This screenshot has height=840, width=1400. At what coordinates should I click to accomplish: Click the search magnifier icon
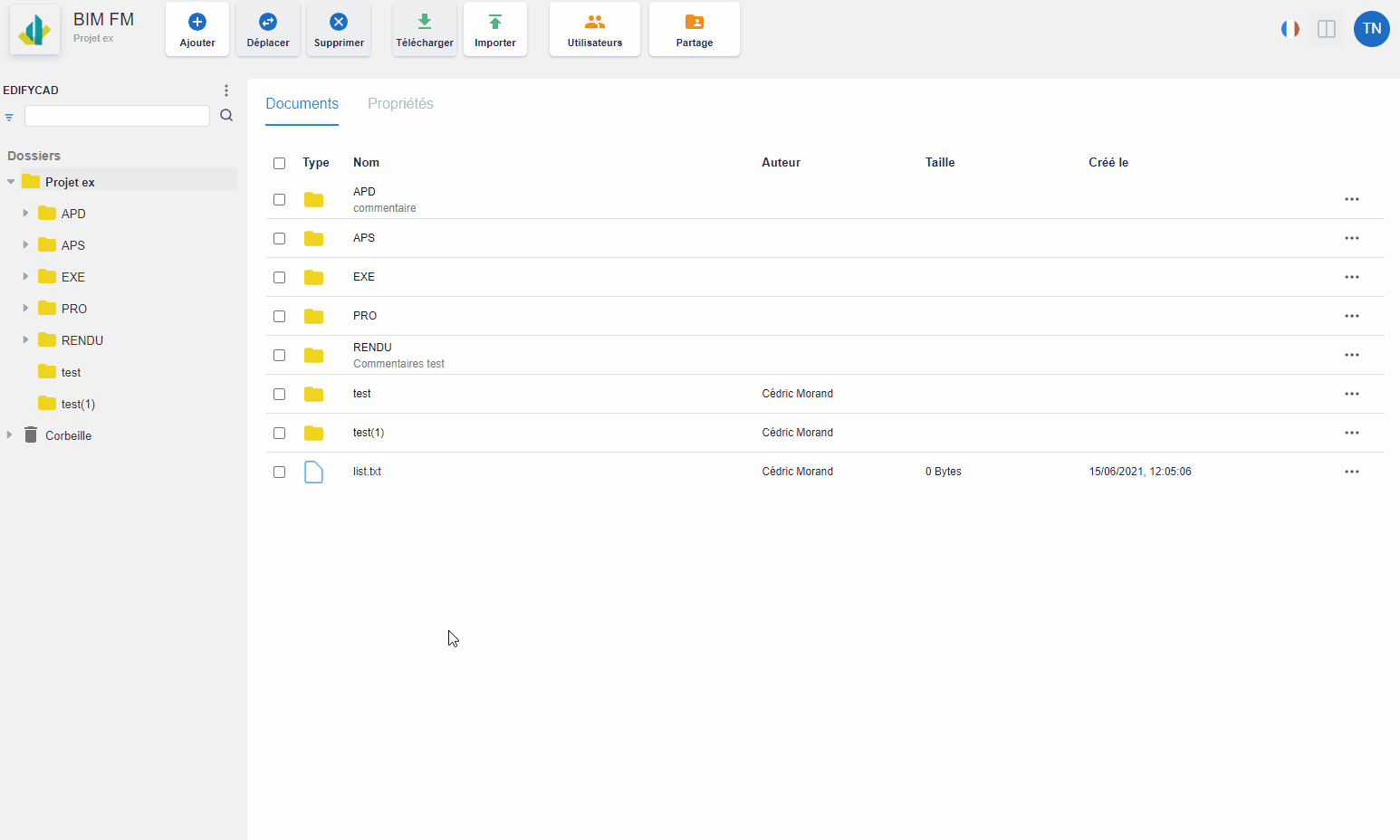[x=226, y=116]
